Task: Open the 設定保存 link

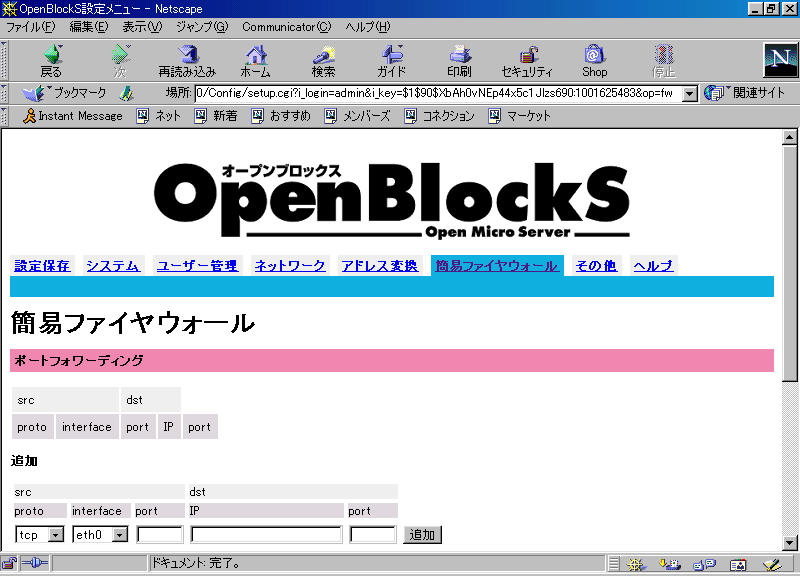Action: [x=42, y=266]
